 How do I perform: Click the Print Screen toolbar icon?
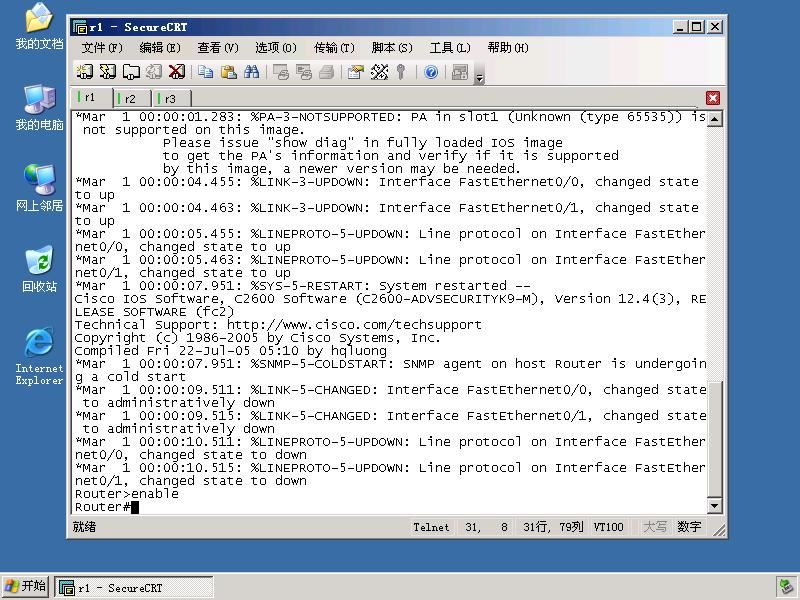click(281, 72)
